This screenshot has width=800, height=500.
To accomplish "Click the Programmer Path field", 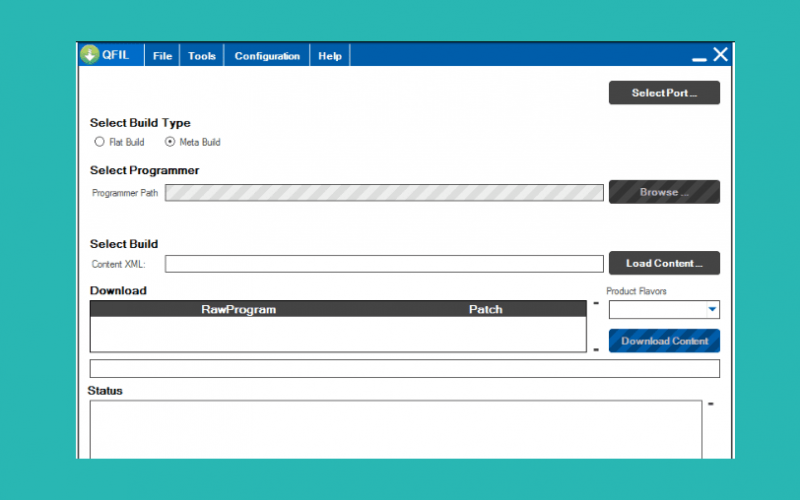I will point(384,193).
